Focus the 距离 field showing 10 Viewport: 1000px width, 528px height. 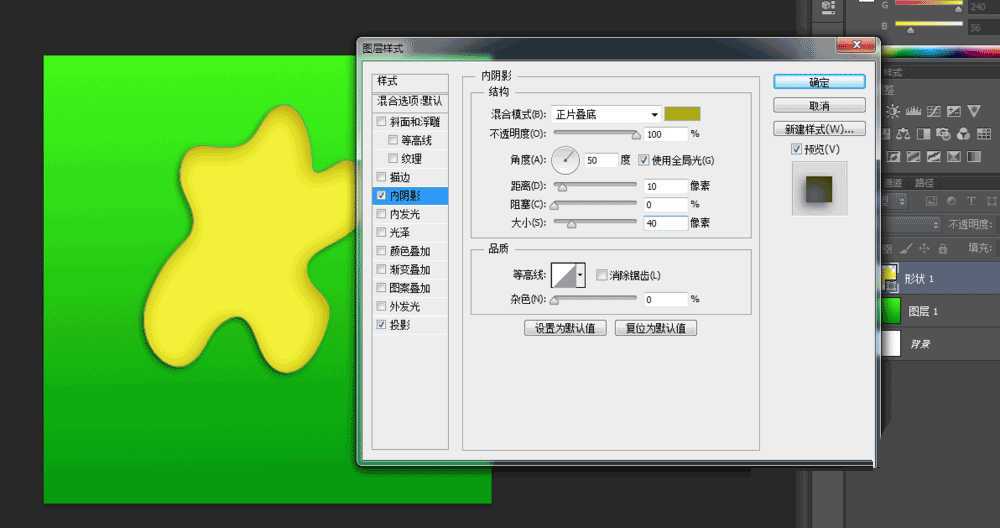(665, 186)
